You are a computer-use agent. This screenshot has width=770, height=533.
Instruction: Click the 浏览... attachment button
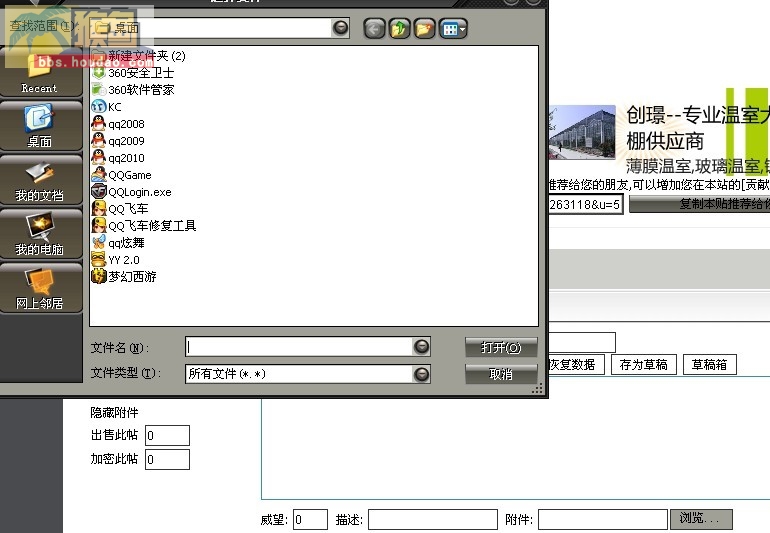coord(702,519)
